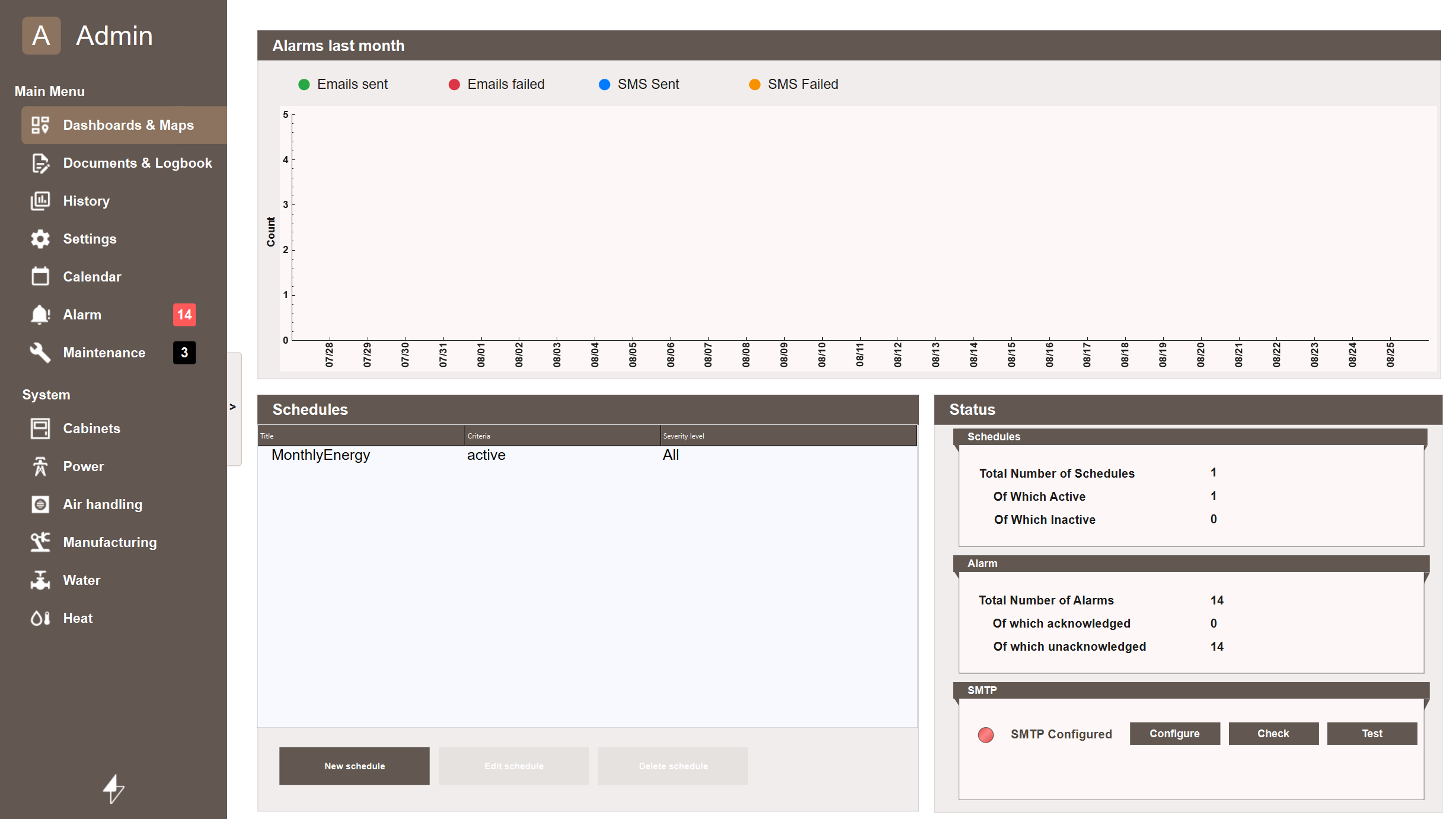Toggle the SMS Sent legend series

tap(638, 85)
